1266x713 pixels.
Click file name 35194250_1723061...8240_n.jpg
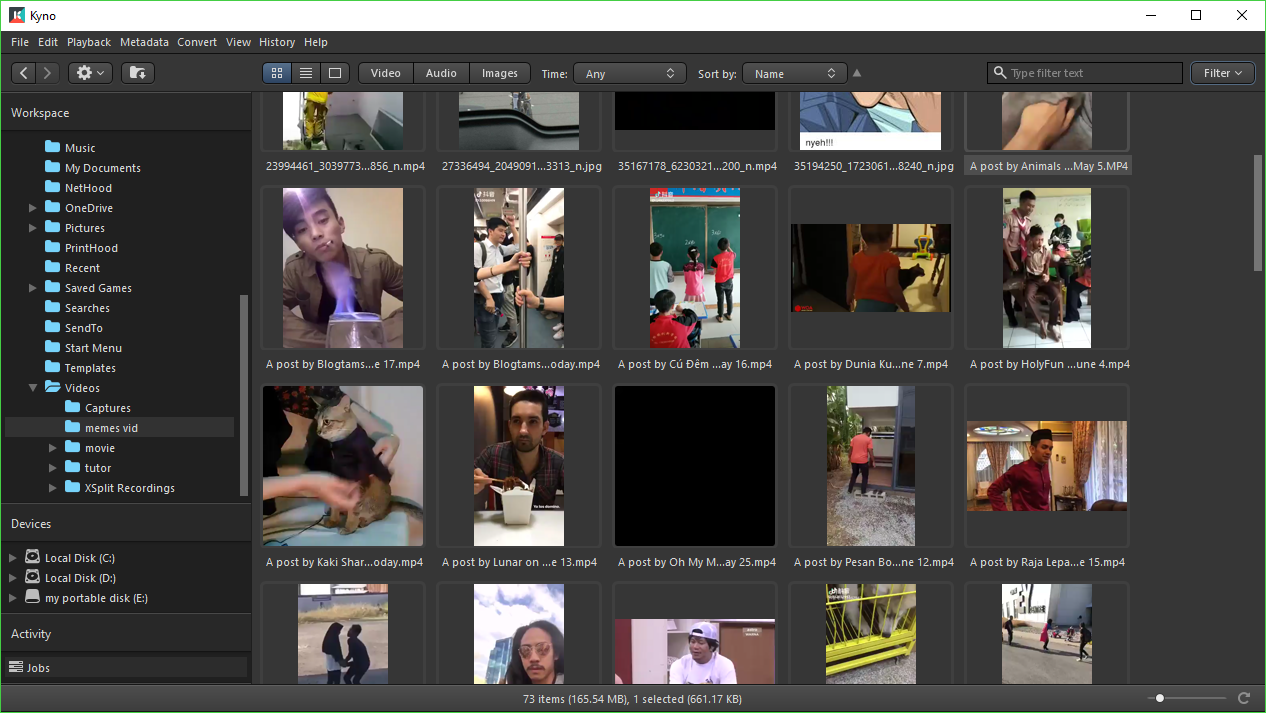click(873, 166)
